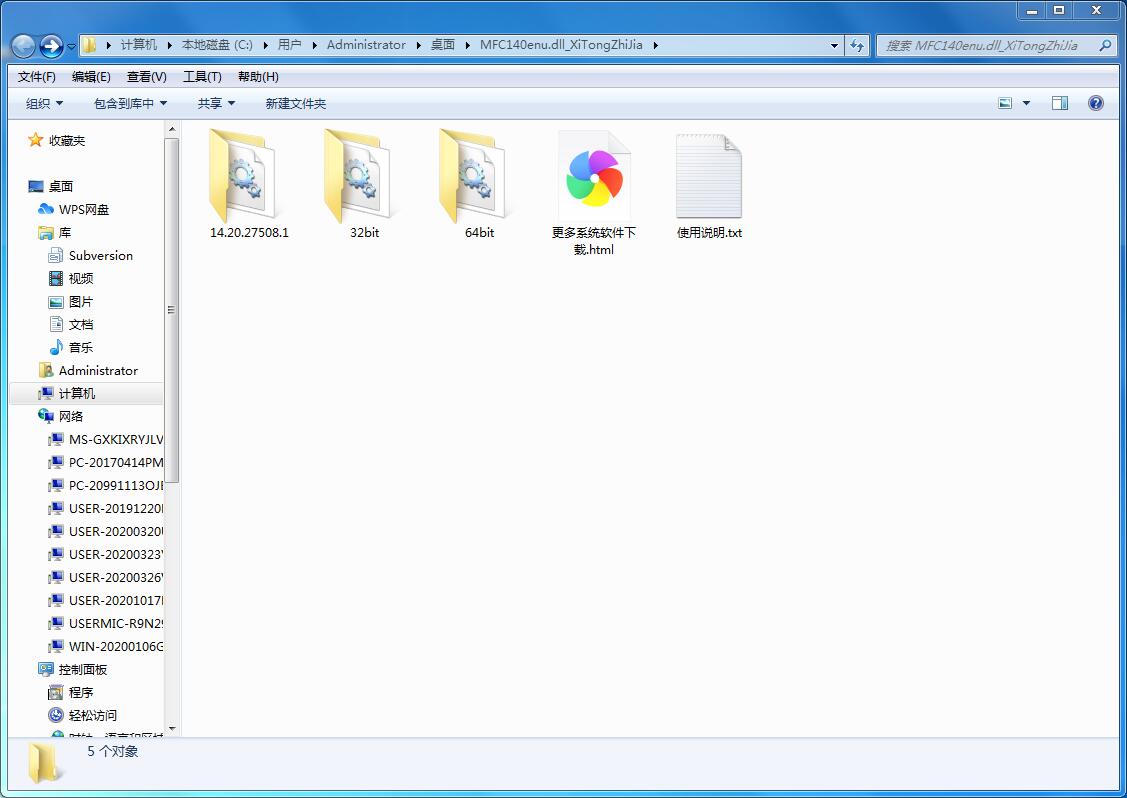The image size is (1127, 798).
Task: Open the 工具(T) menu
Action: point(202,76)
